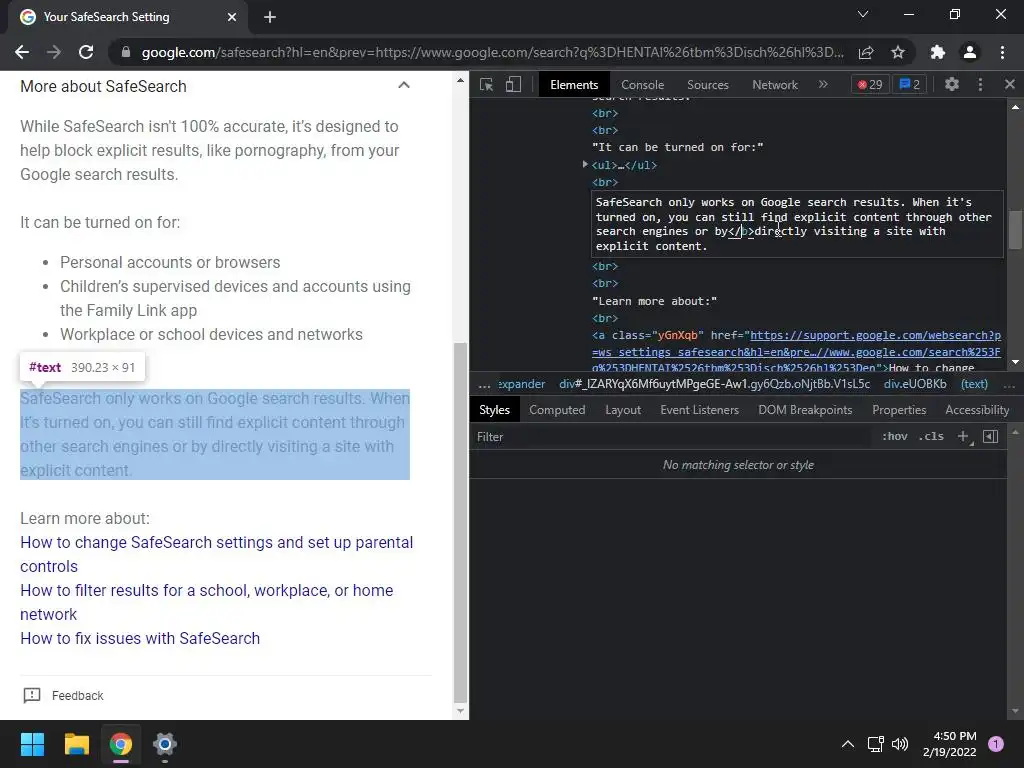Open the Extensions puzzle icon
This screenshot has height=768, width=1024.
pos(938,52)
